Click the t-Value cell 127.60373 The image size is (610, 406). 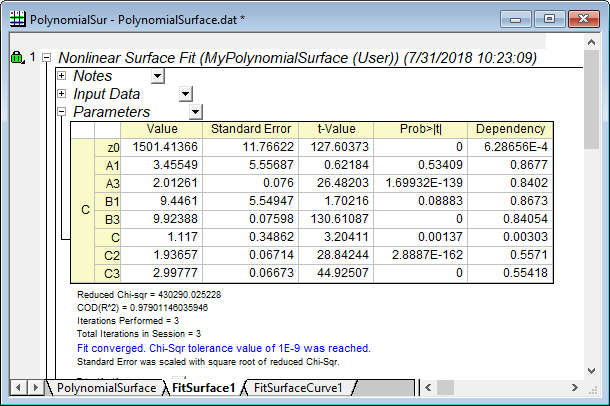(336, 147)
